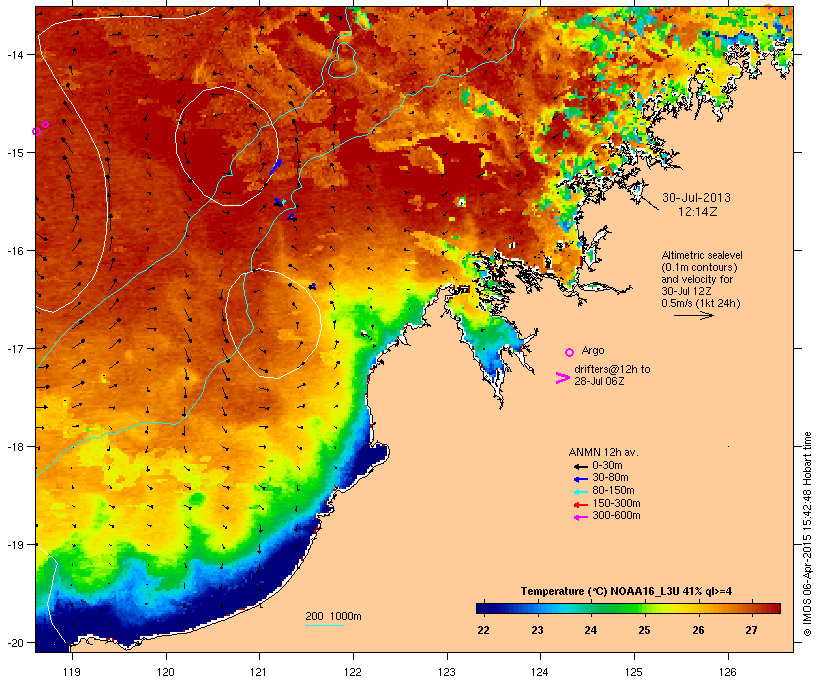Click the '150-300m' depth label
The image size is (820, 680).
[616, 503]
